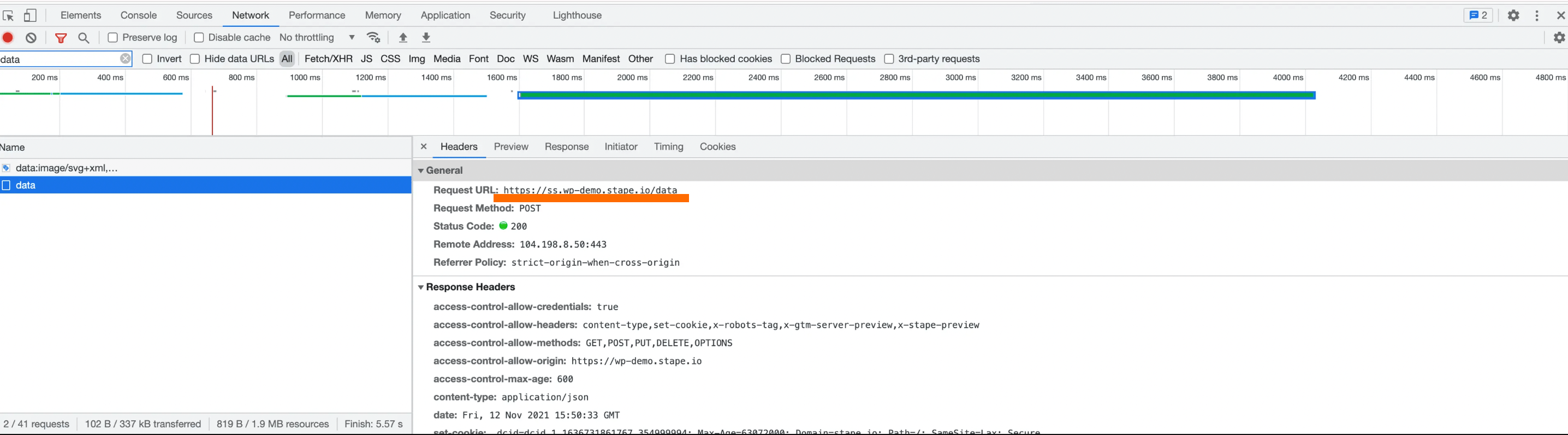Close the request details pane
Image resolution: width=1568 pixels, height=435 pixels.
pyautogui.click(x=424, y=146)
